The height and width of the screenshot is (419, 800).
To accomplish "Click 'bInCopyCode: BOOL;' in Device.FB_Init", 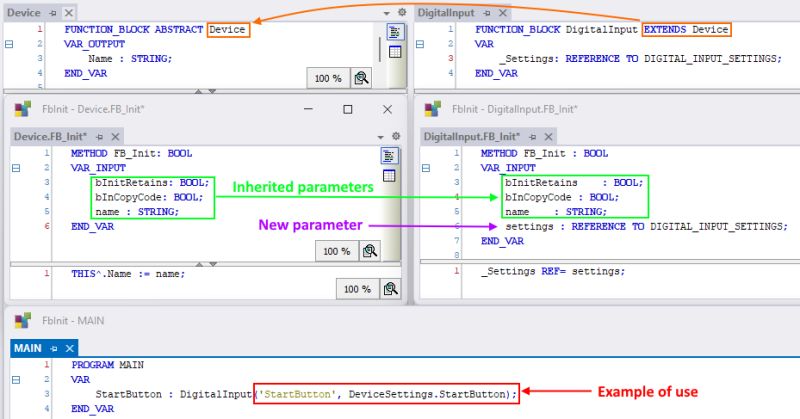I will [149, 197].
